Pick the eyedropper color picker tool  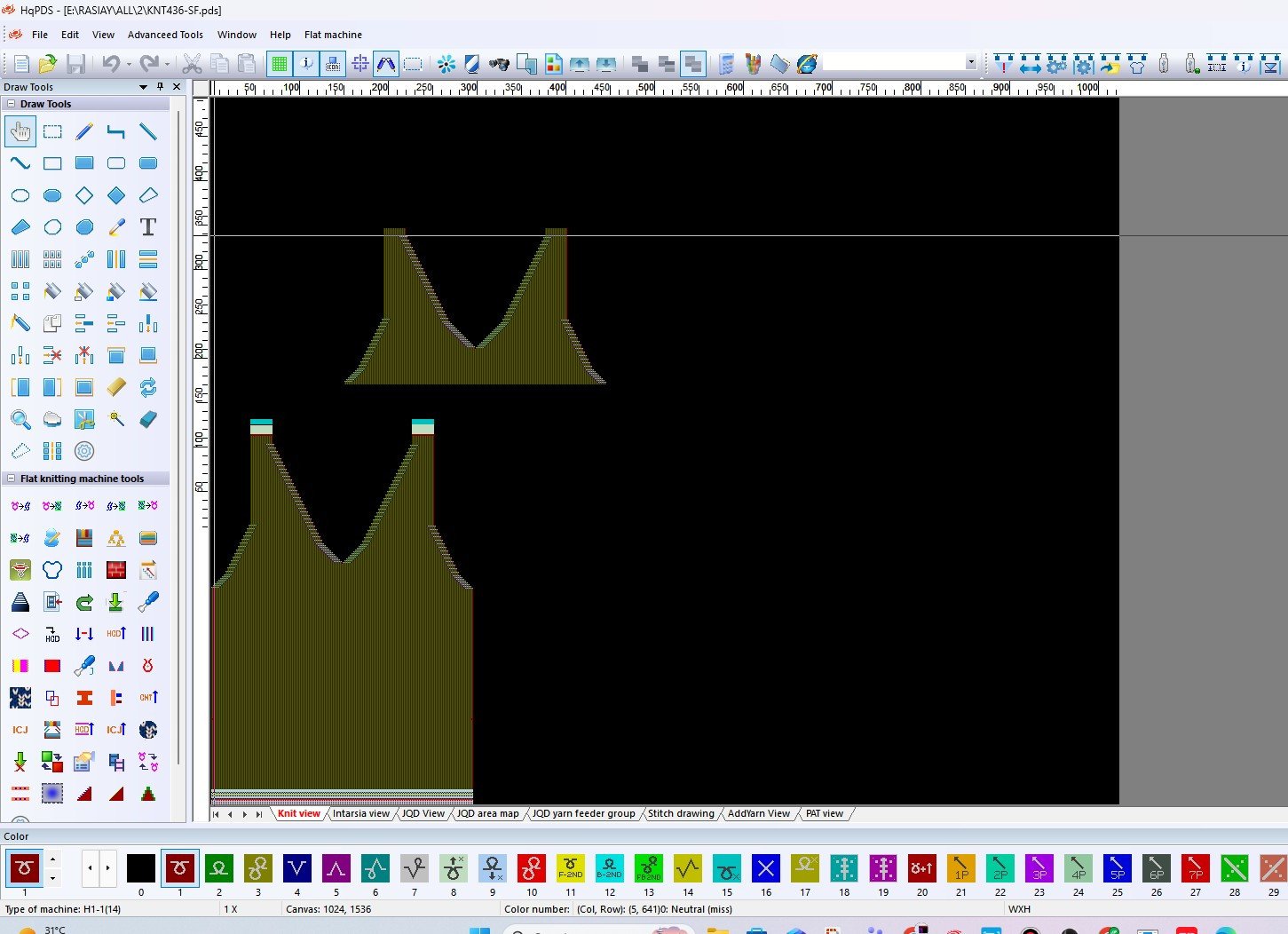point(116,227)
